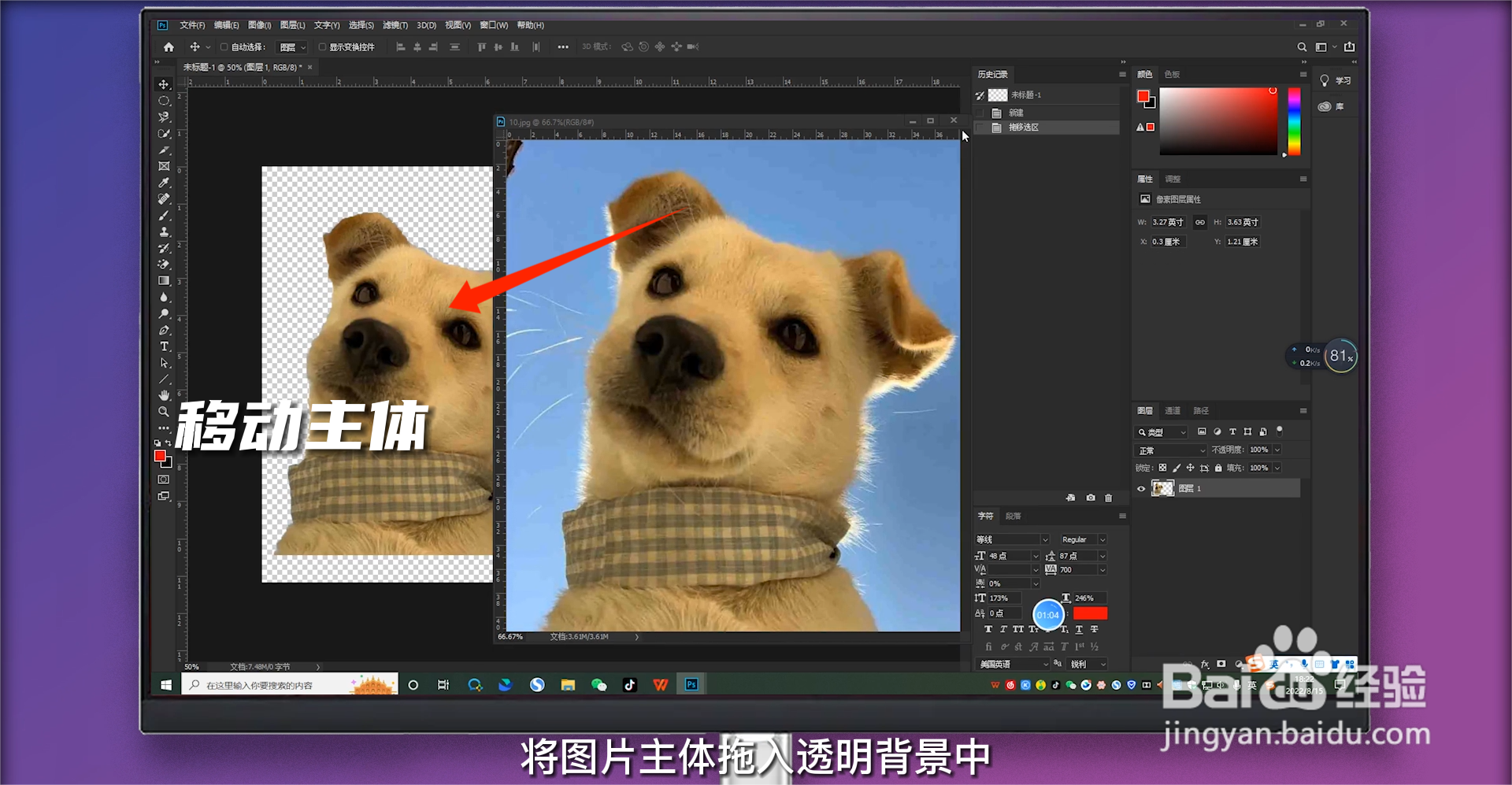The width and height of the screenshot is (1512, 785).
Task: Click the text color red swatch in Character panel
Action: pyautogui.click(x=1090, y=613)
